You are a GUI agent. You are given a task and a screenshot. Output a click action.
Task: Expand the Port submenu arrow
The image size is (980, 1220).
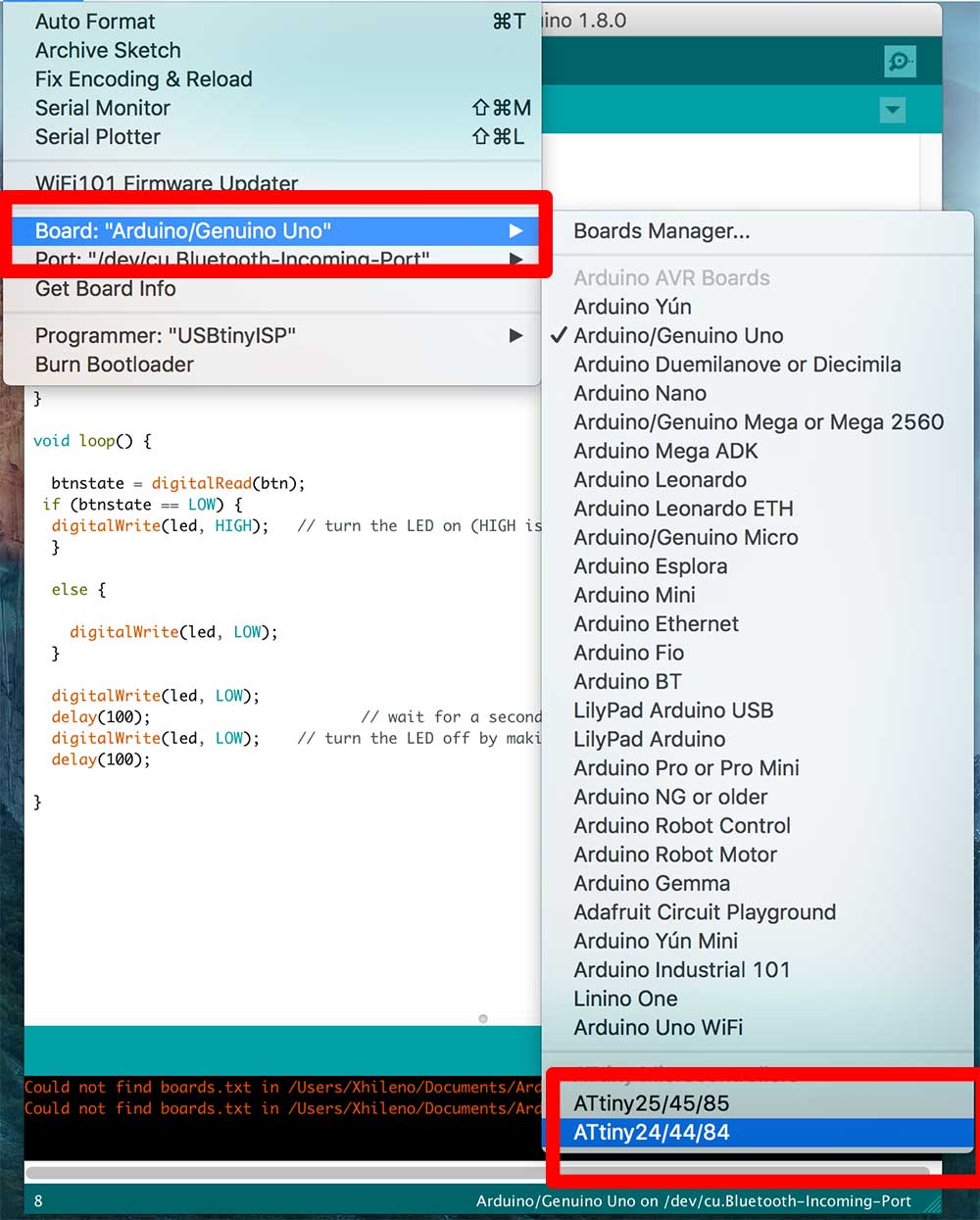[515, 260]
